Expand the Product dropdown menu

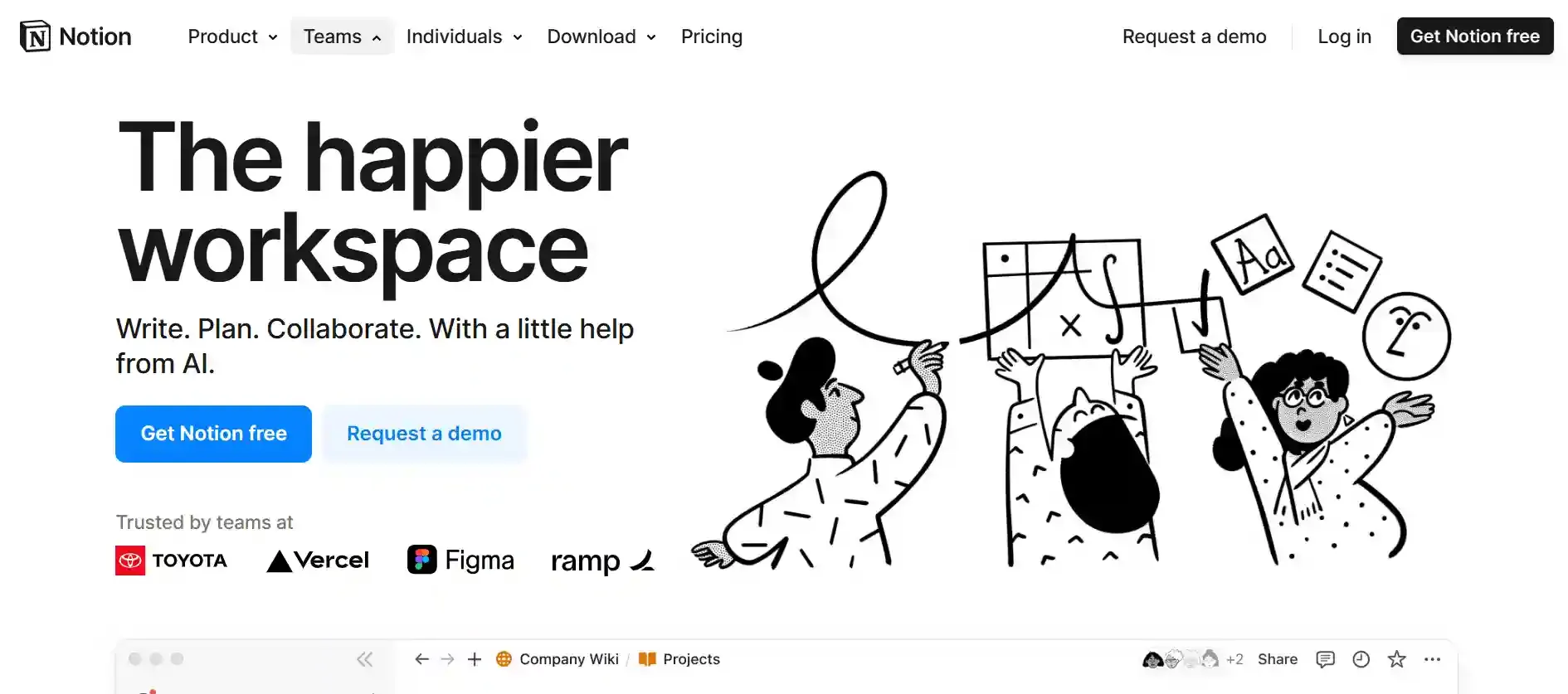(232, 36)
